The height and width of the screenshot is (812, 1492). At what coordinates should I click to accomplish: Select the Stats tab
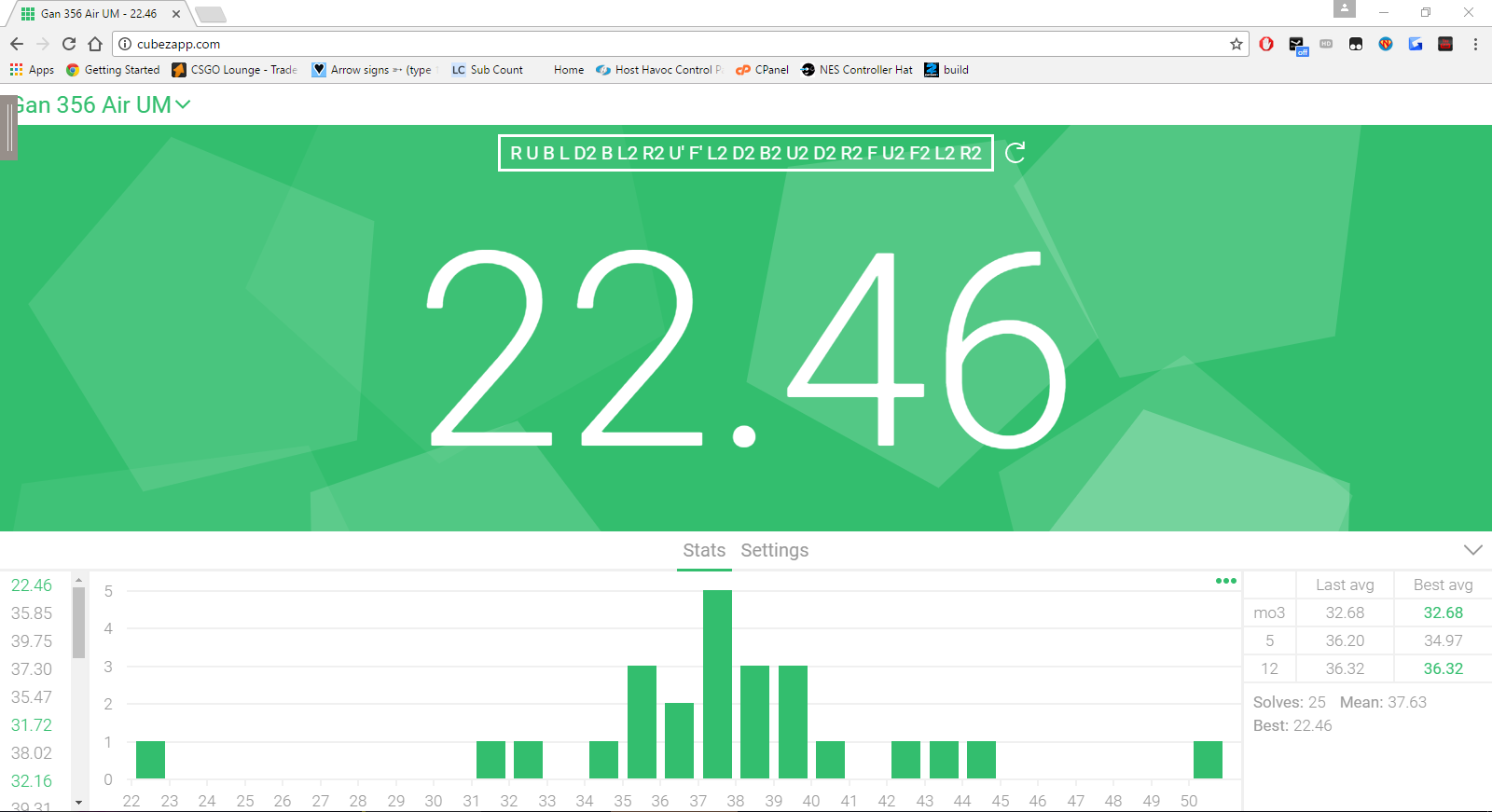click(x=704, y=550)
